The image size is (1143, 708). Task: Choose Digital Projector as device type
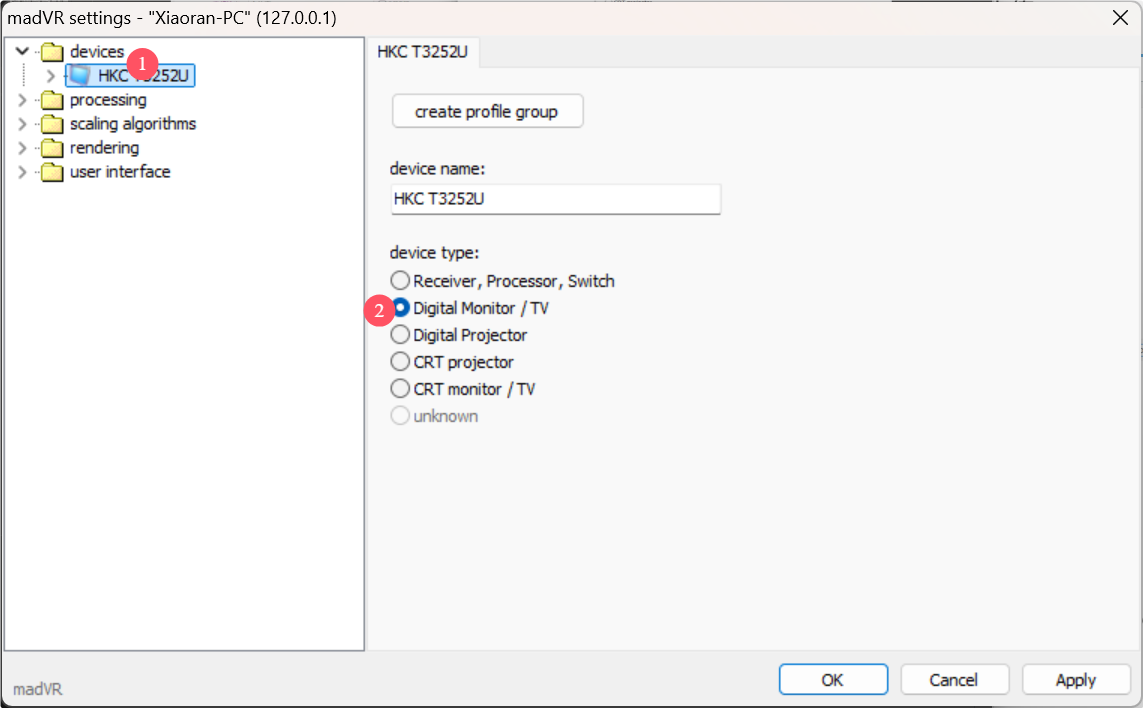(400, 335)
